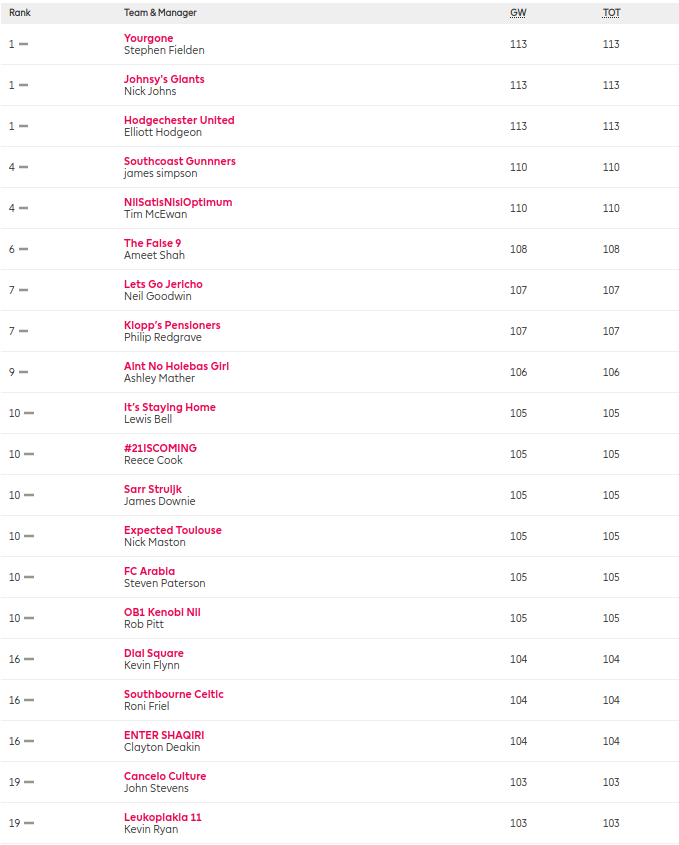Click rank status icon for Leukoplakia 11
This screenshot has width=679, height=845.
click(x=29, y=823)
